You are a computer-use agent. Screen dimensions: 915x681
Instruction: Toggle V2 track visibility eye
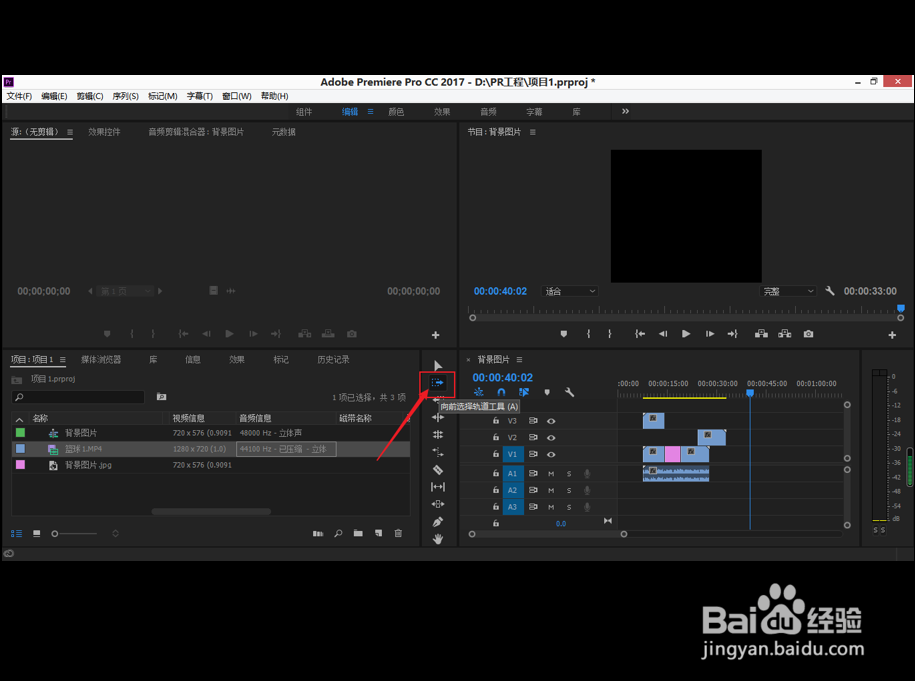pos(551,437)
